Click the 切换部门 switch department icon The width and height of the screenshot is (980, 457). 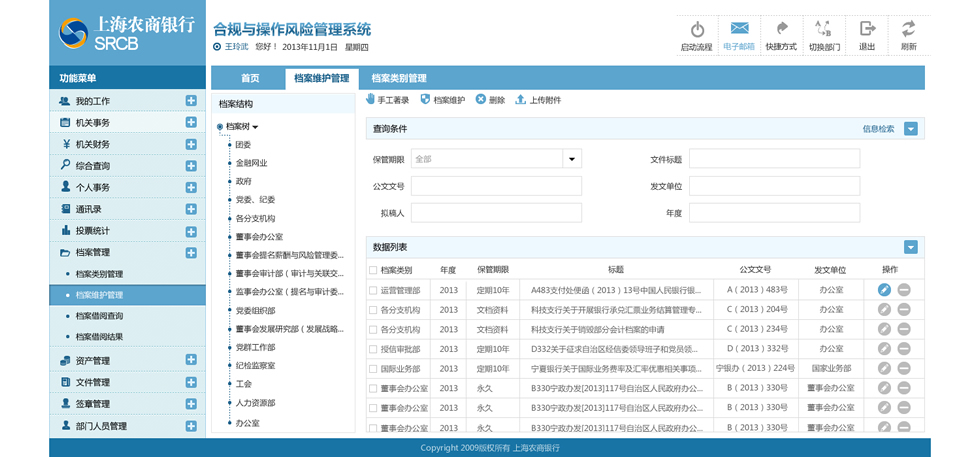coord(824,30)
